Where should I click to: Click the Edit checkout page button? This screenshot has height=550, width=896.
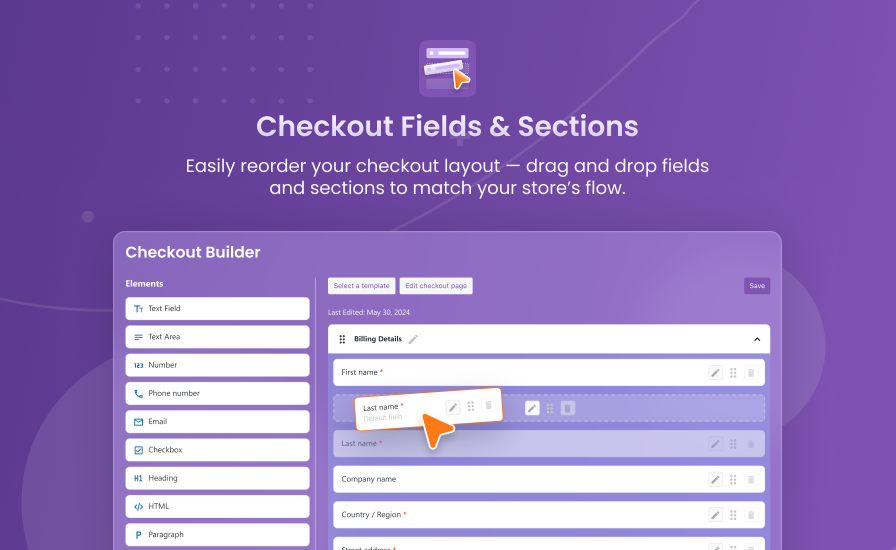pos(436,286)
